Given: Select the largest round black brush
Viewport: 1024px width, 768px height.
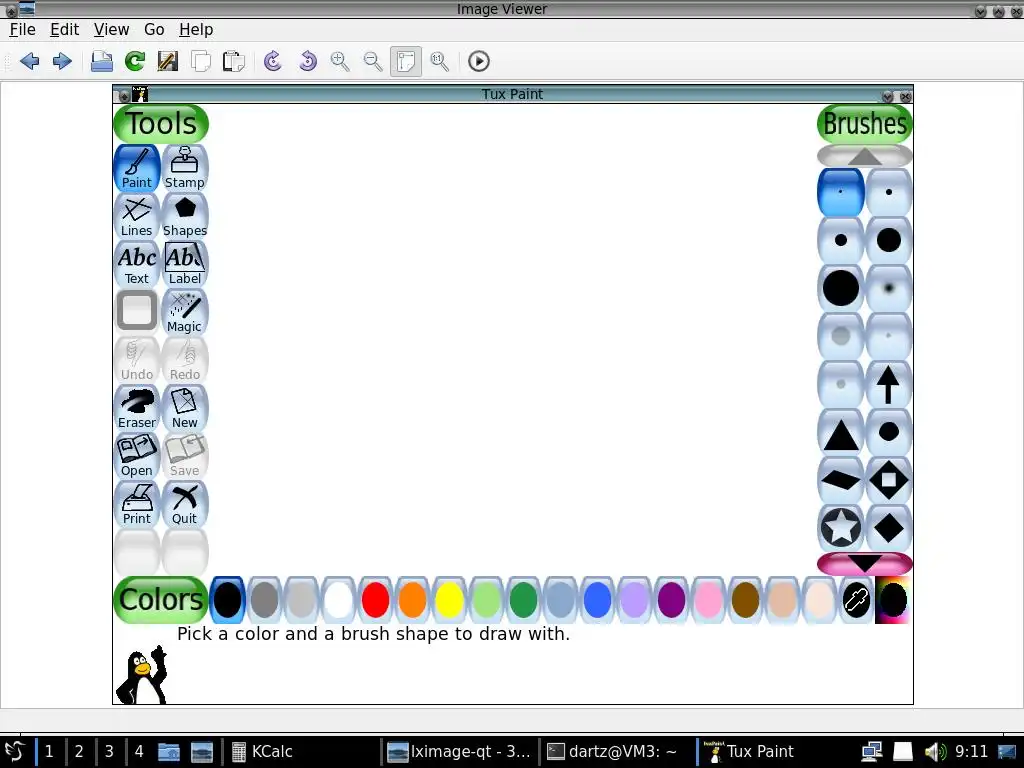Looking at the screenshot, I should 840,288.
